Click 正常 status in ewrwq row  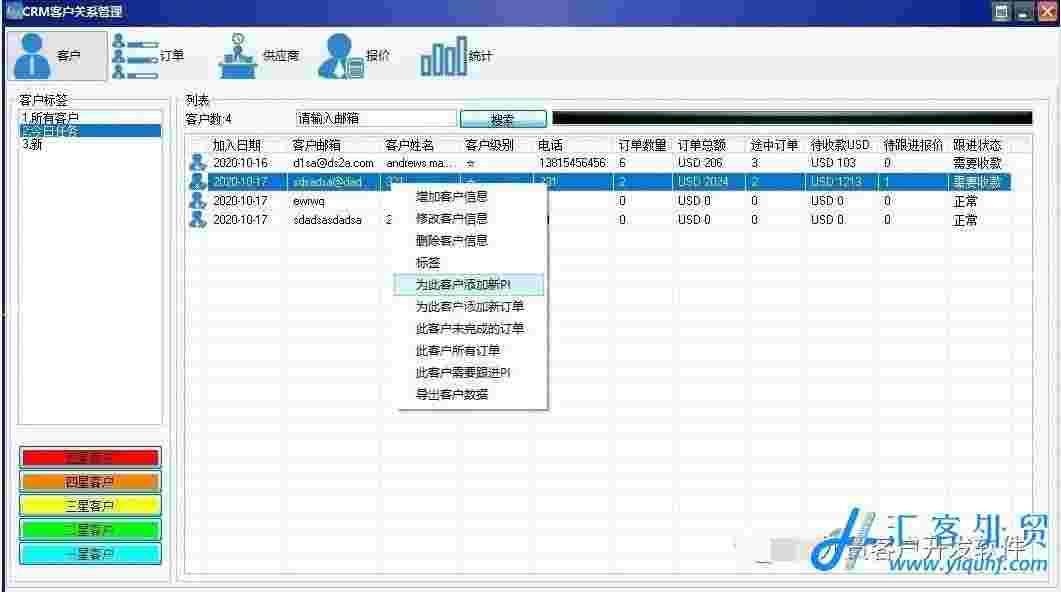click(965, 201)
